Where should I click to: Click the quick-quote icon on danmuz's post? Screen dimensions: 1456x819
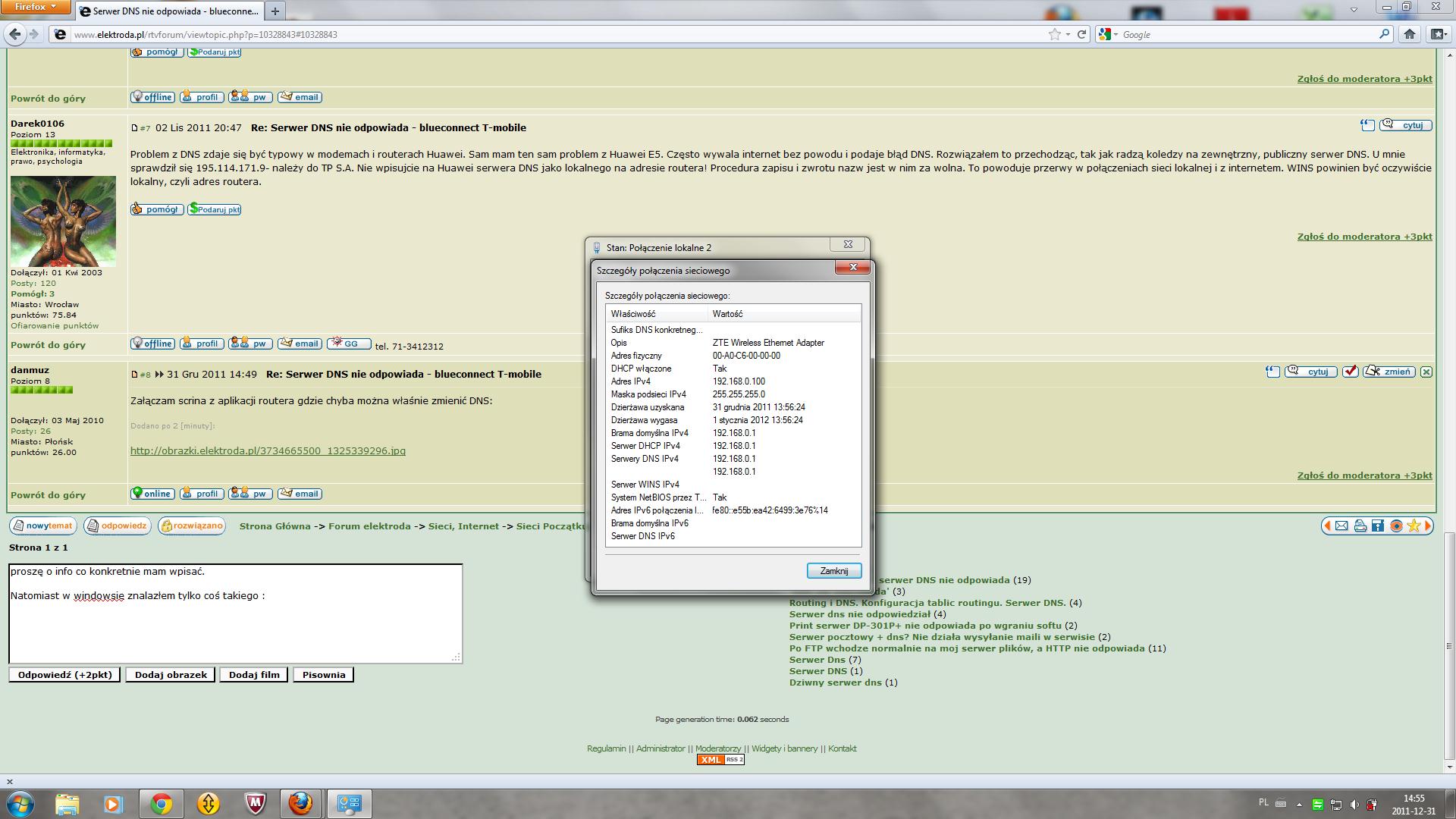[x=1273, y=372]
